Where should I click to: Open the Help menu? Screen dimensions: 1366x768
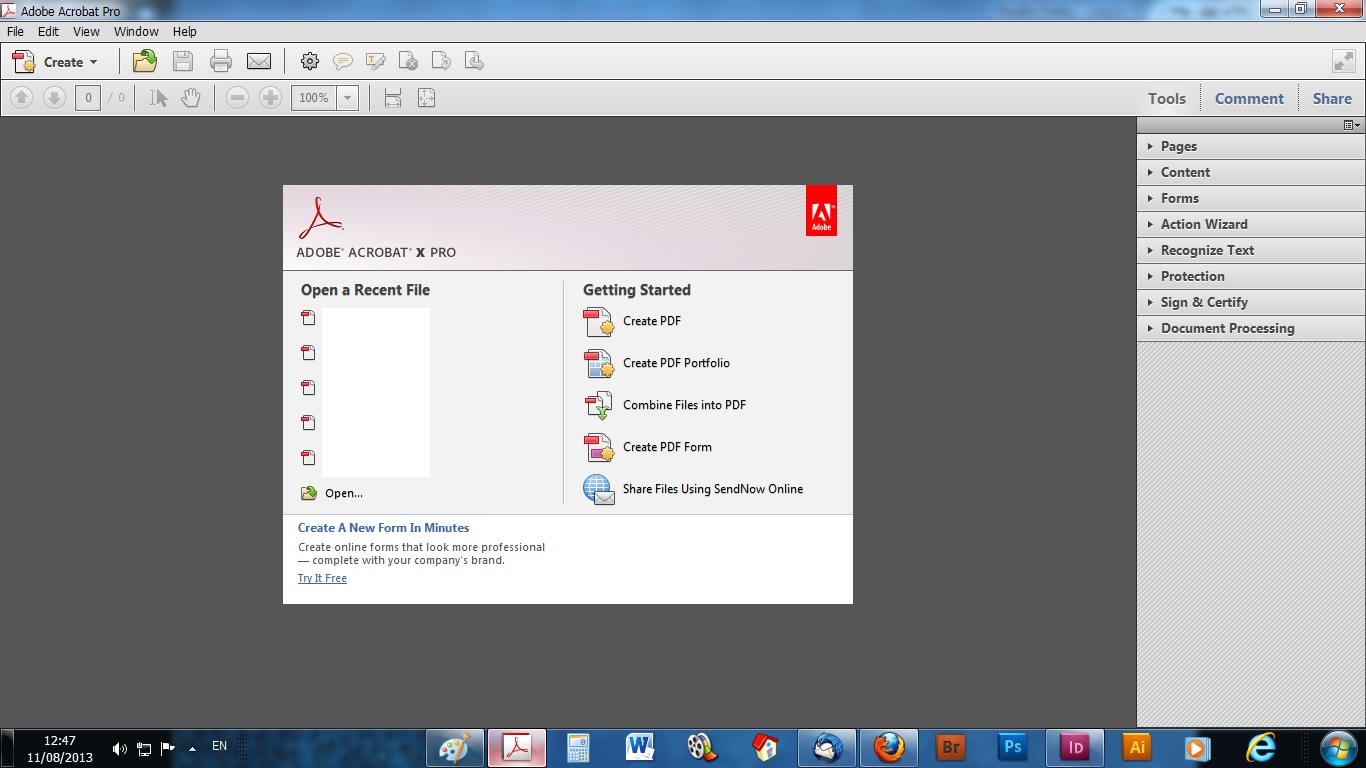click(185, 32)
